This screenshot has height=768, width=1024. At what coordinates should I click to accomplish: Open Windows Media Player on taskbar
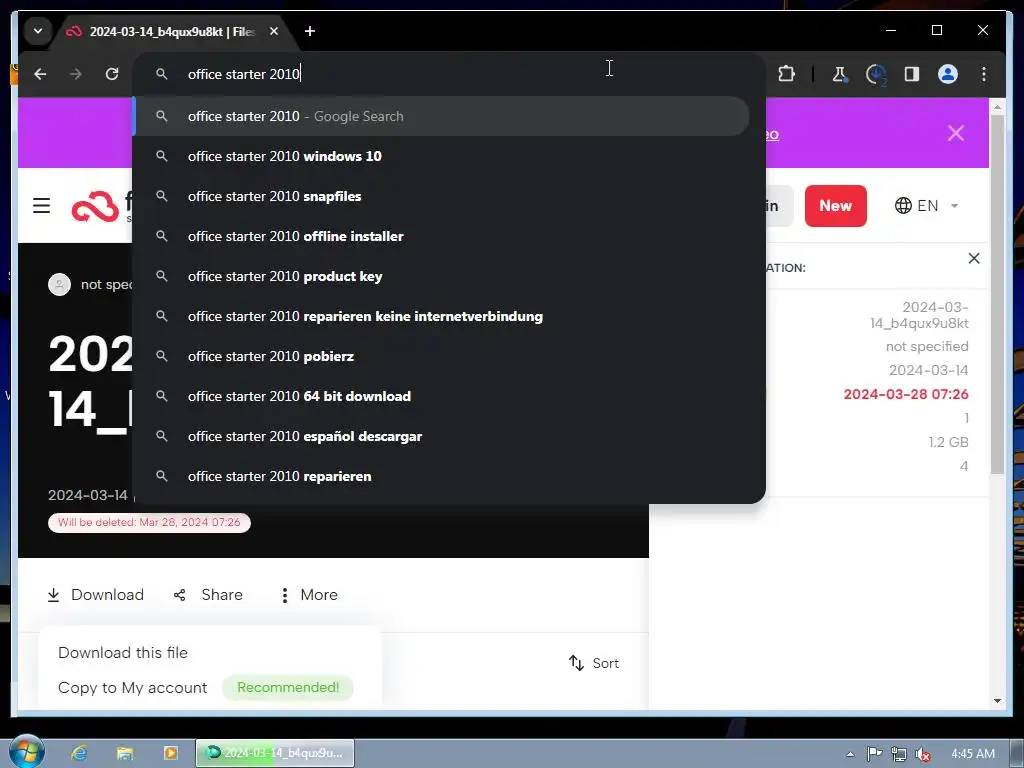170,753
